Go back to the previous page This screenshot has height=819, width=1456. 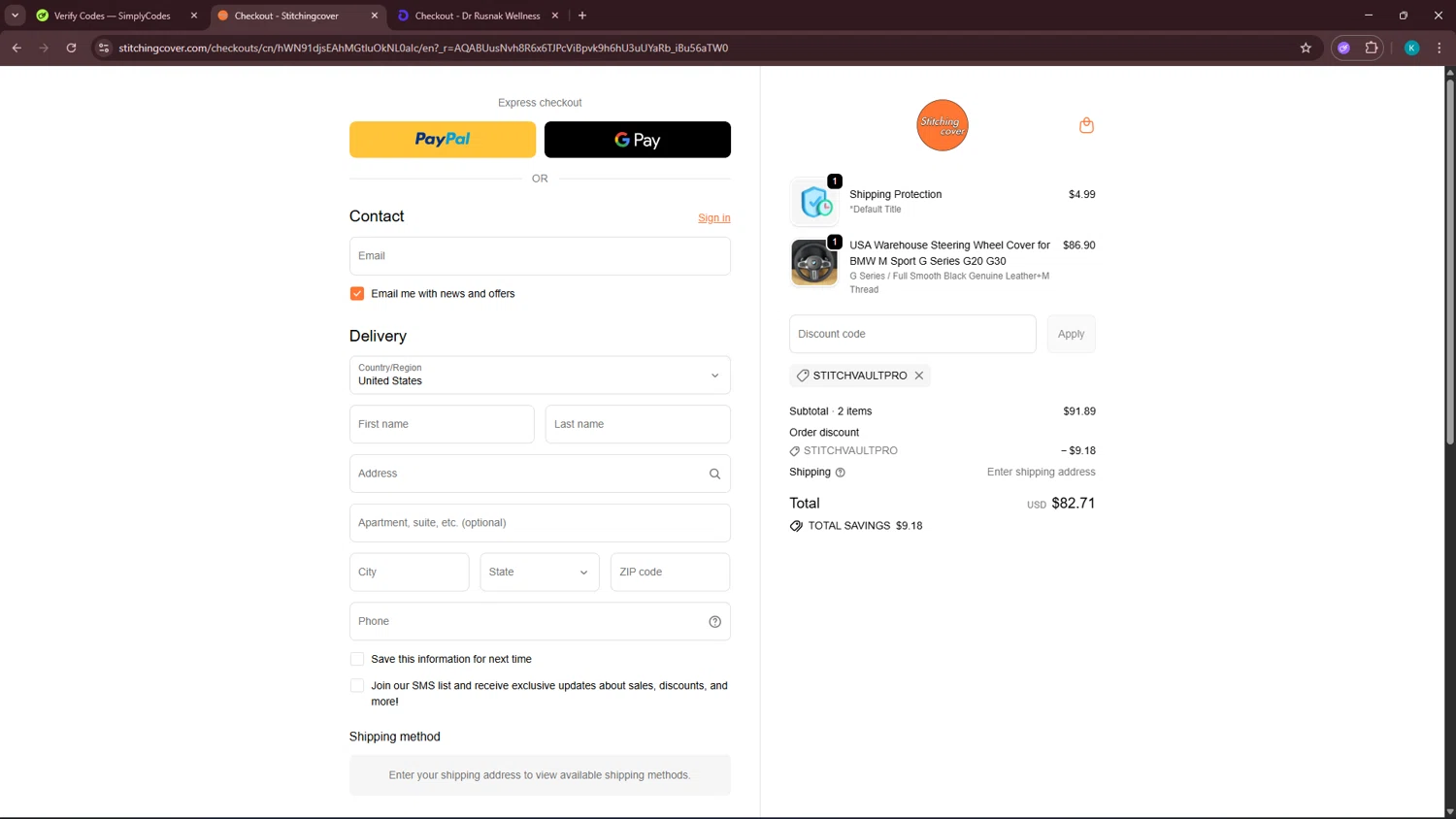17,48
